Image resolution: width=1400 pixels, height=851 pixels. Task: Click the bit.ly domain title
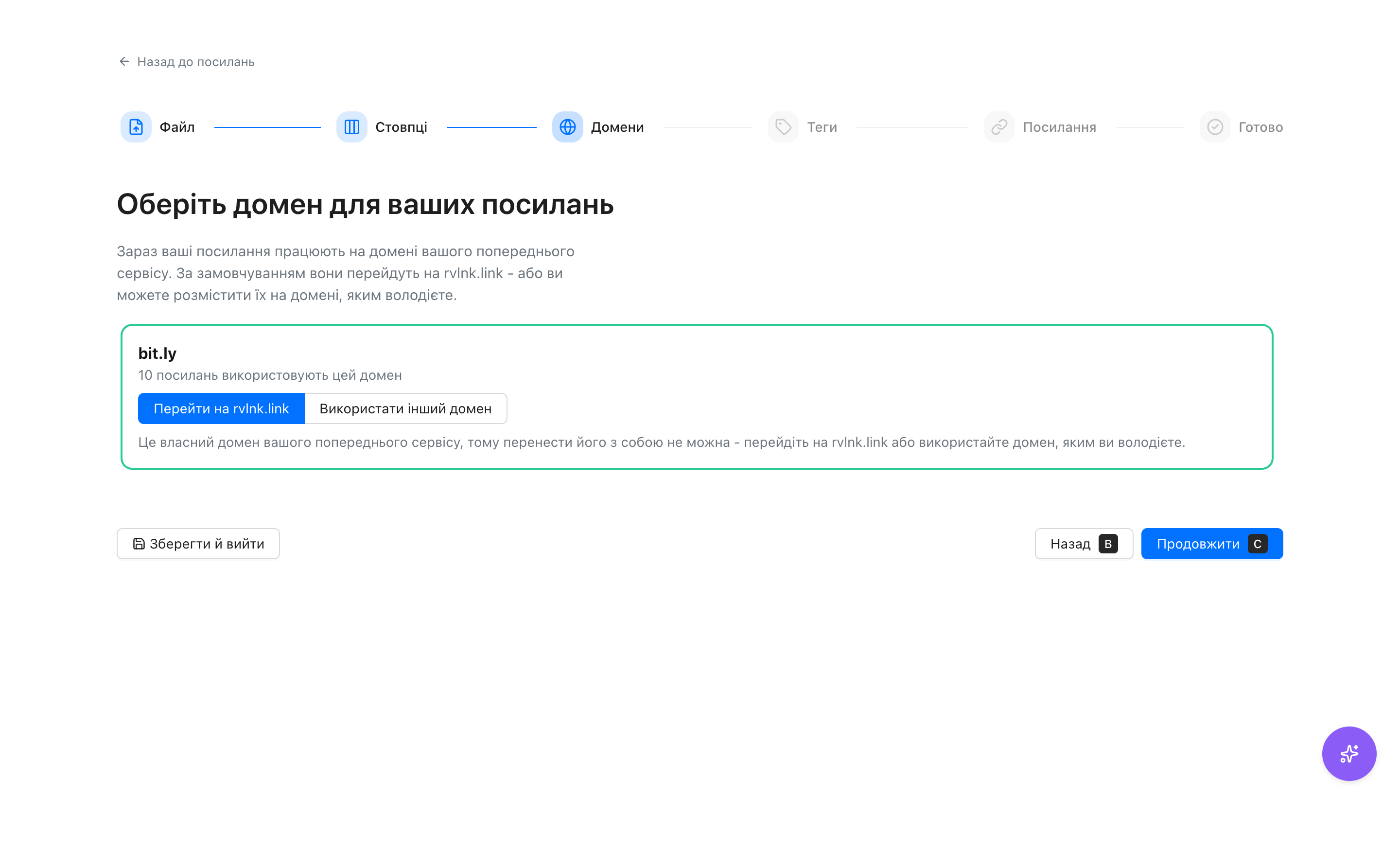(157, 353)
